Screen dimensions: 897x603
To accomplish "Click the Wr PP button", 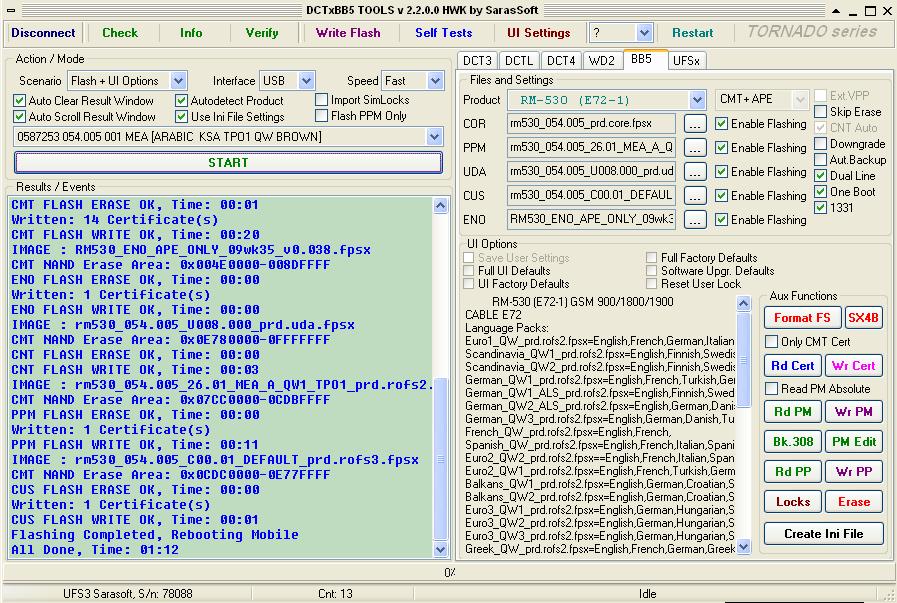I will tap(854, 471).
